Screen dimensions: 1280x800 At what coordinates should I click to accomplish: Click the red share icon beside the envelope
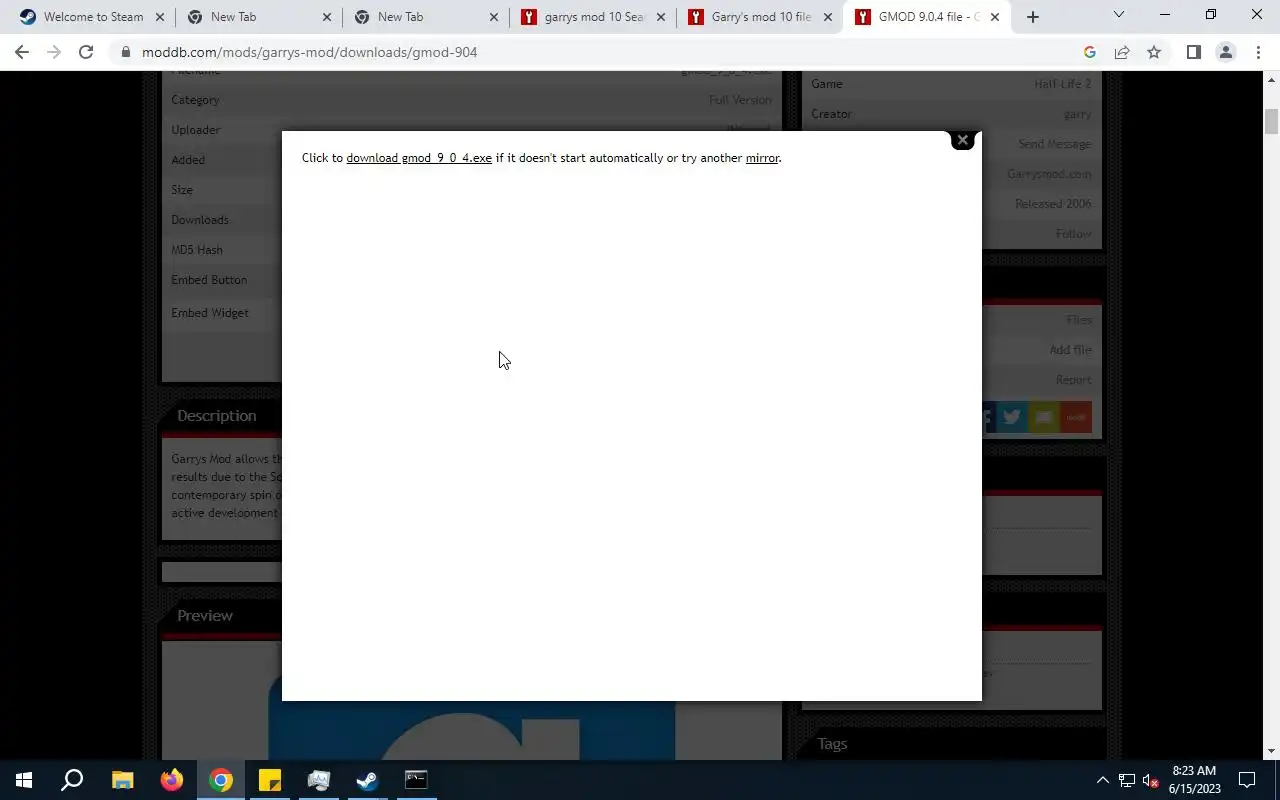(1076, 417)
